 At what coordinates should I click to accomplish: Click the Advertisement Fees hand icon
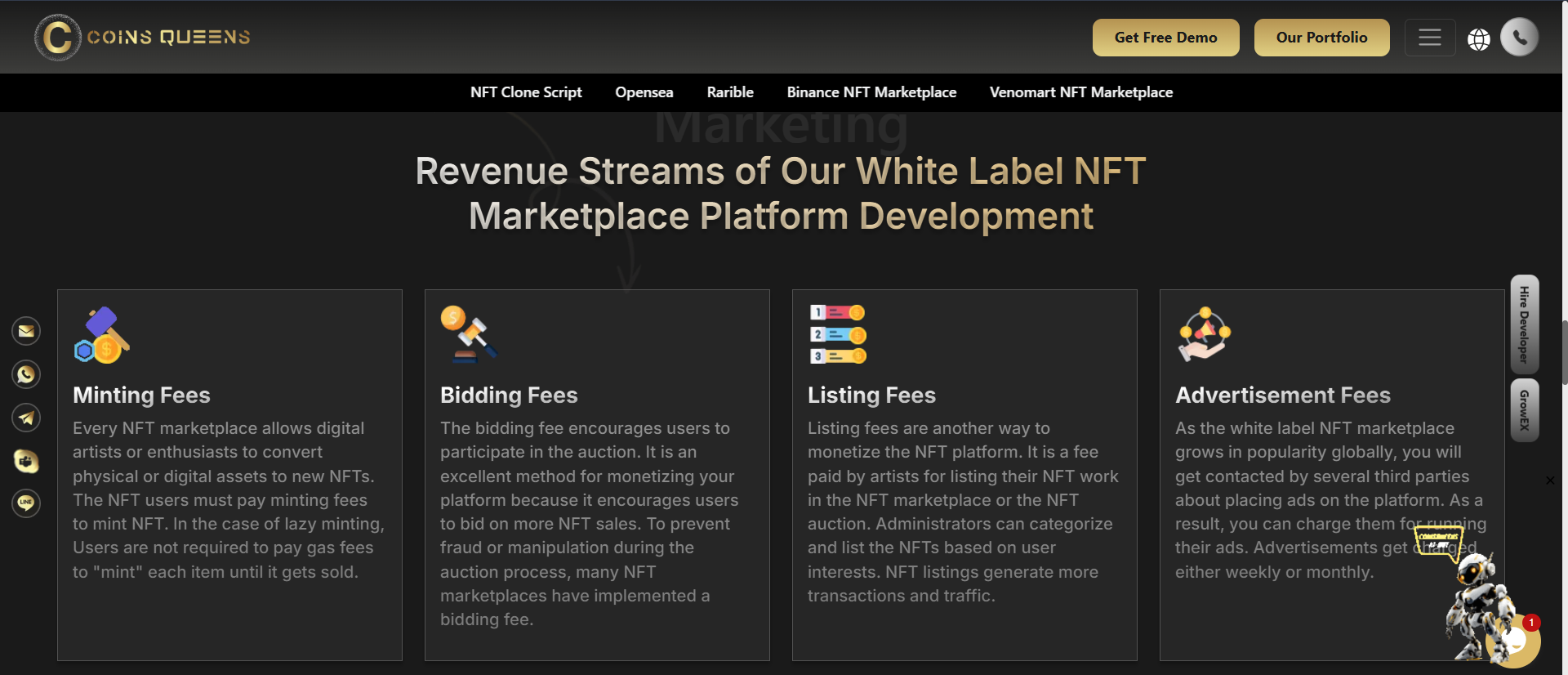1205,334
